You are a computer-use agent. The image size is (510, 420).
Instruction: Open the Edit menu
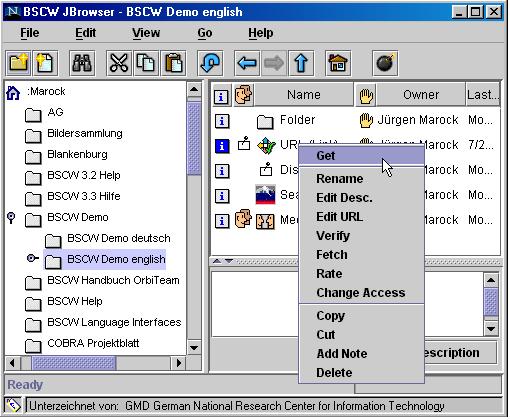[x=85, y=33]
